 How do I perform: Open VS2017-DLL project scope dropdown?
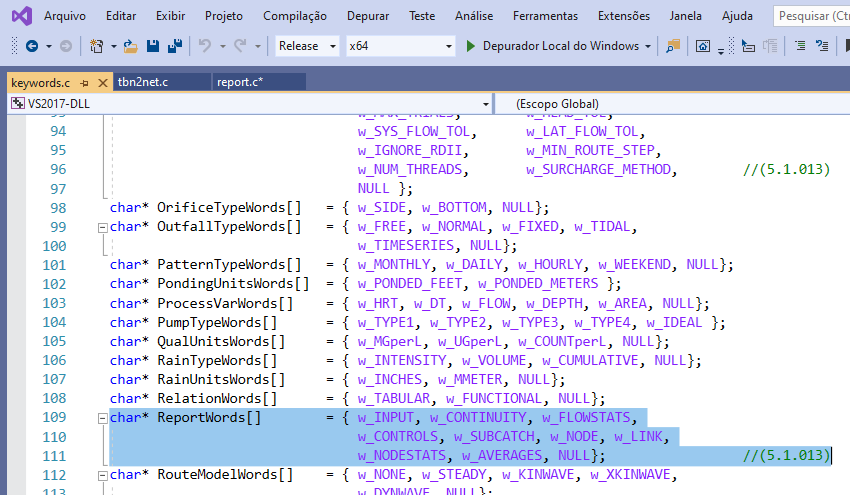[486, 104]
